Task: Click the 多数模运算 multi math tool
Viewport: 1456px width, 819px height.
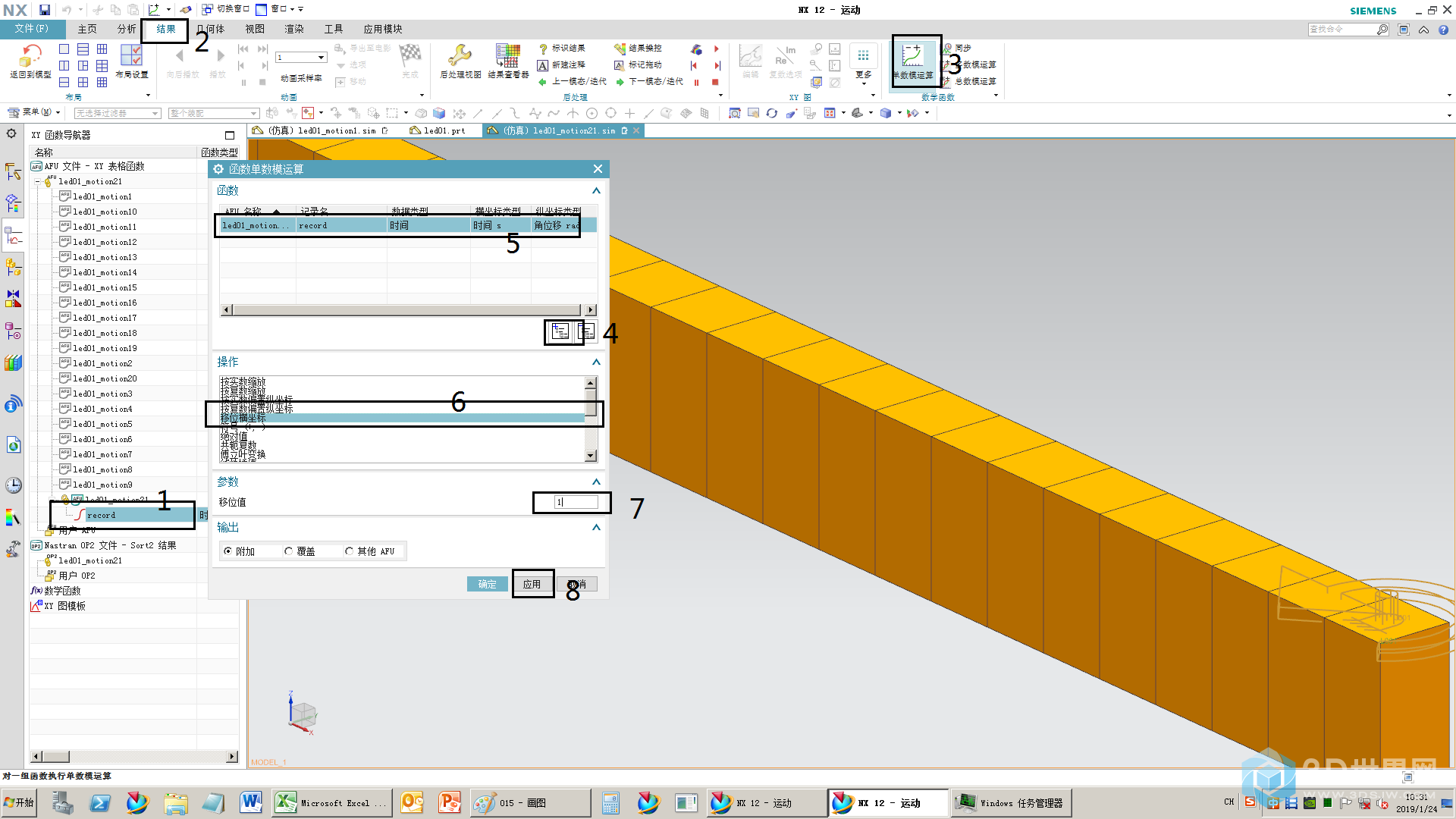Action: pos(971,65)
